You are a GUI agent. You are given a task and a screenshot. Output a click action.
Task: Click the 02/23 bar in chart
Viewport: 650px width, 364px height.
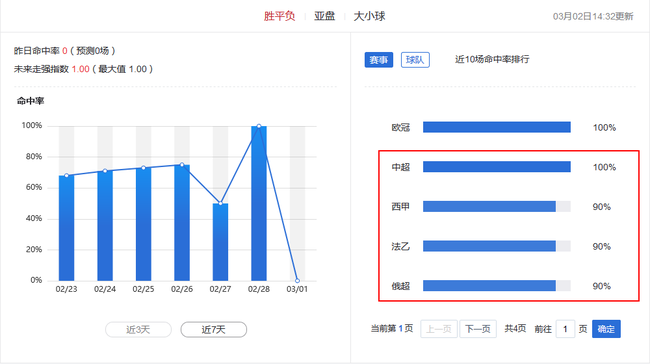(66, 228)
